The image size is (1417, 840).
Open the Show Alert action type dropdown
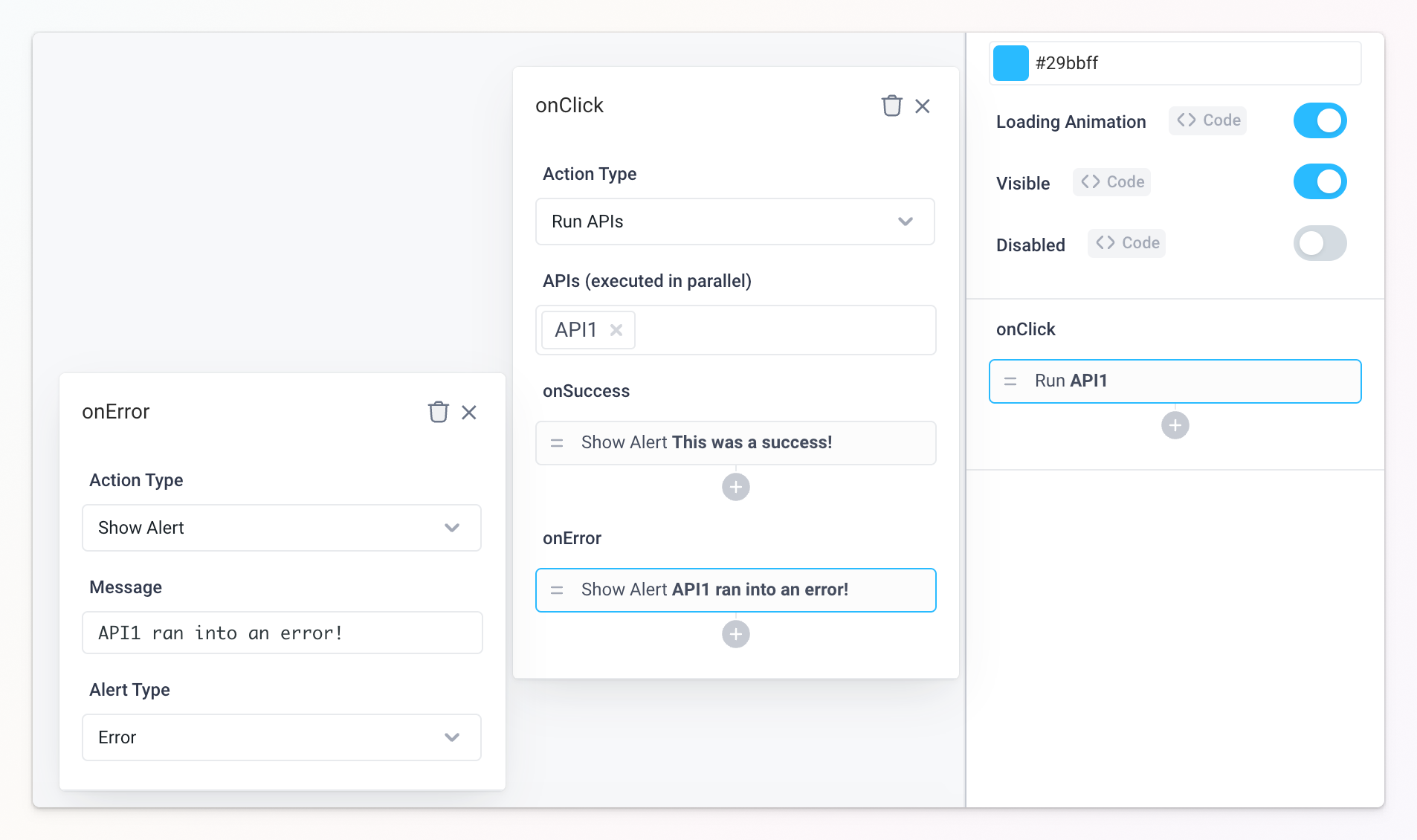point(281,528)
